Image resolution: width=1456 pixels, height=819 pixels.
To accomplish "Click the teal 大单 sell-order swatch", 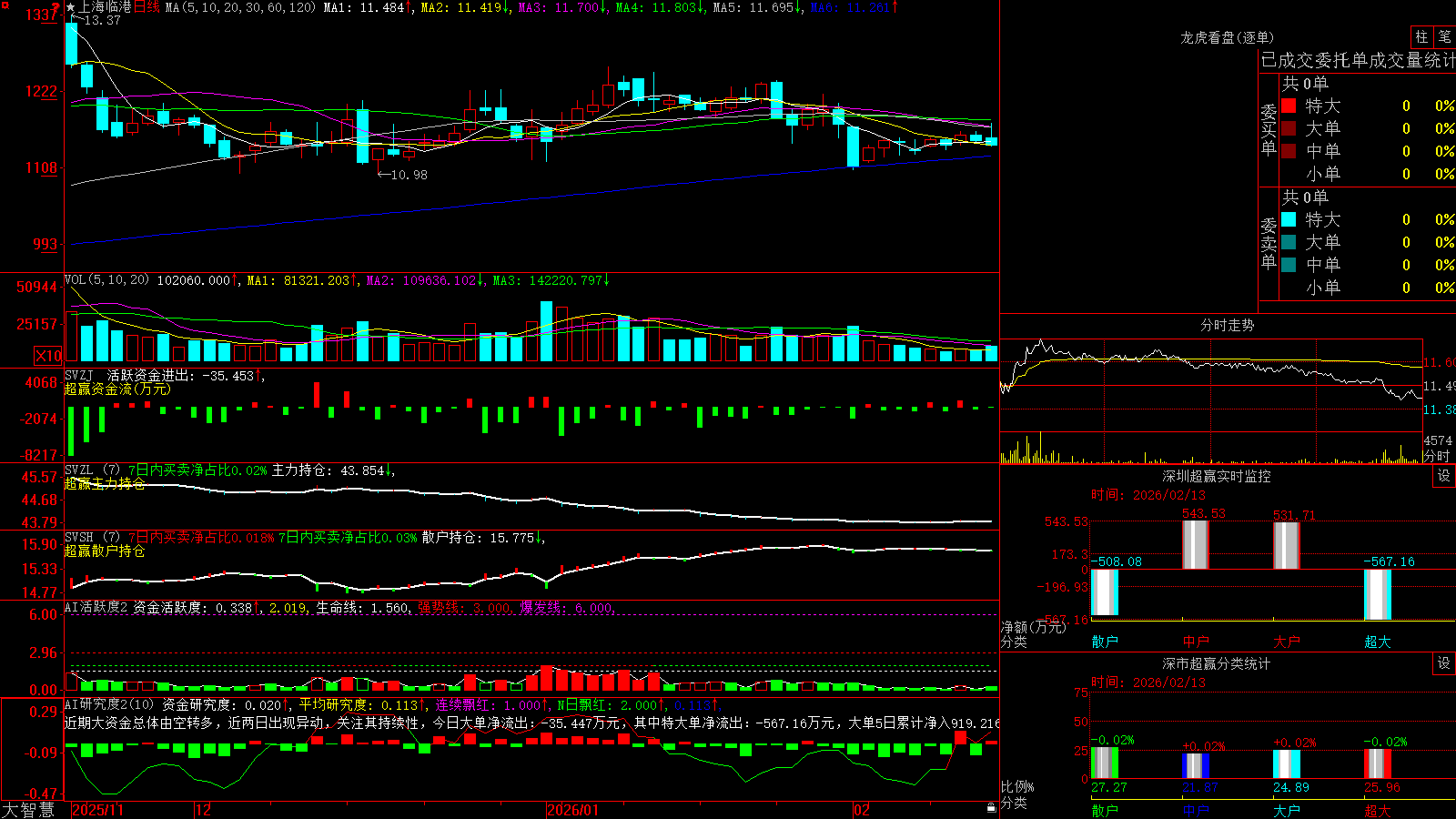I will pyautogui.click(x=1289, y=242).
